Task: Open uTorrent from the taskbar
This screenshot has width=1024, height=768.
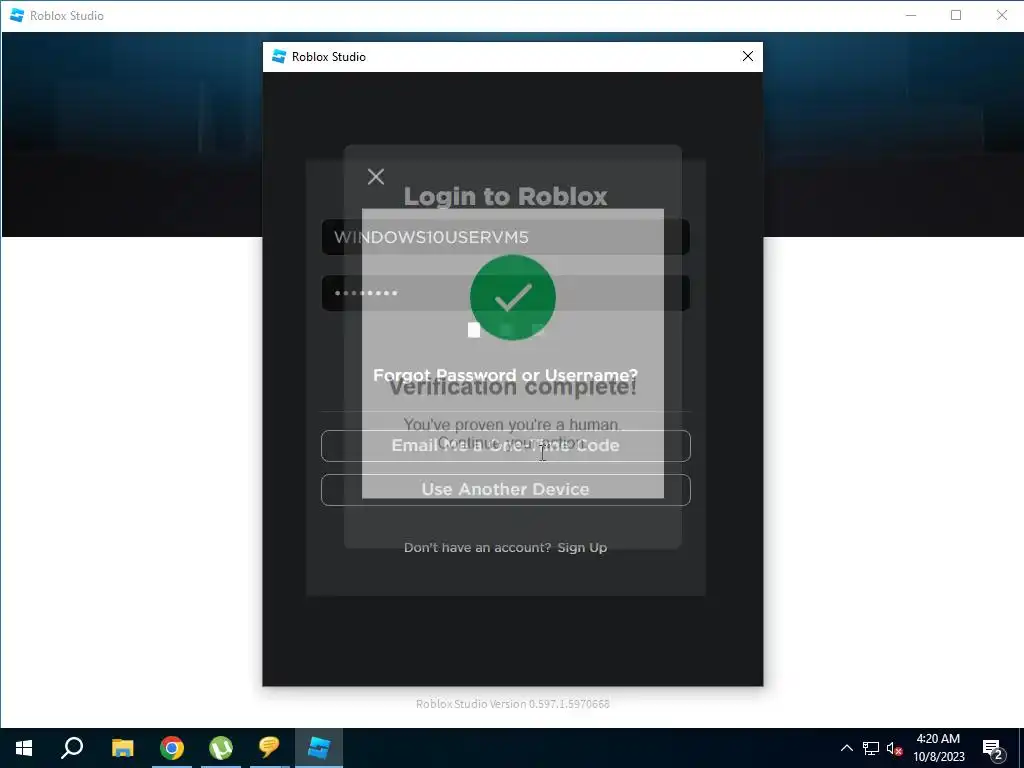Action: pos(221,748)
